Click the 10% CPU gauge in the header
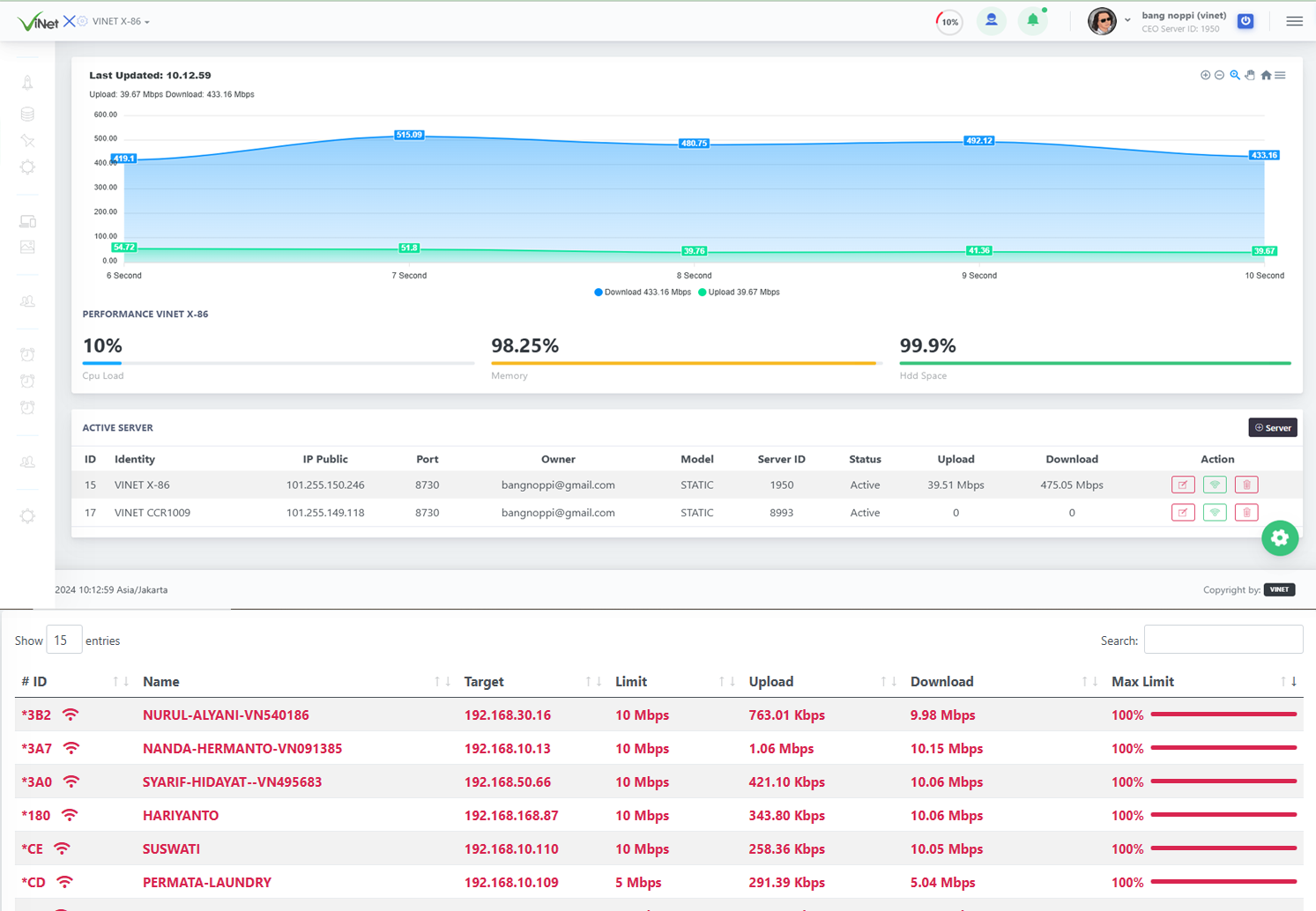This screenshot has height=911, width=1316. coord(949,21)
